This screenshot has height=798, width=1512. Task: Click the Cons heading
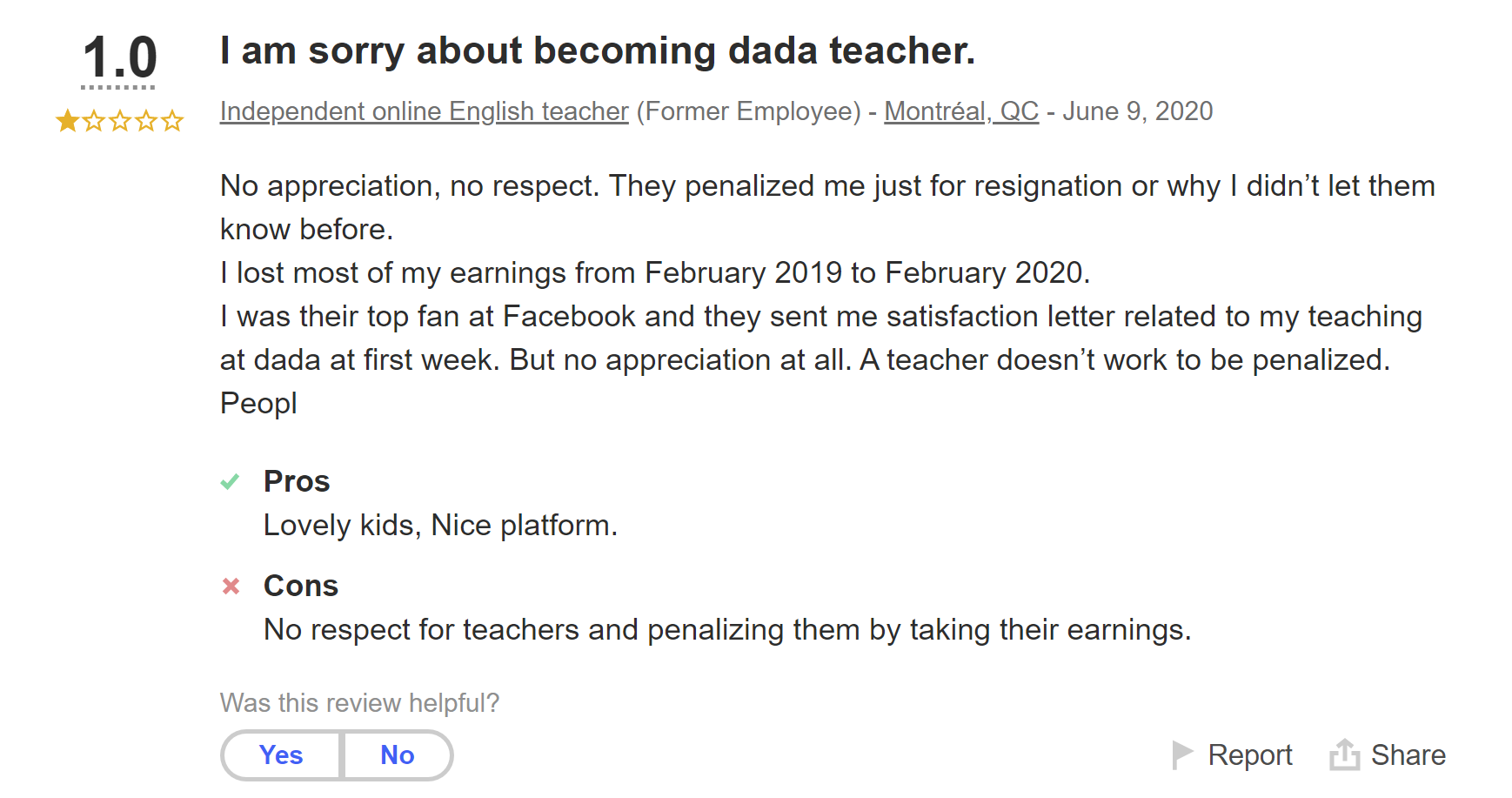click(300, 586)
